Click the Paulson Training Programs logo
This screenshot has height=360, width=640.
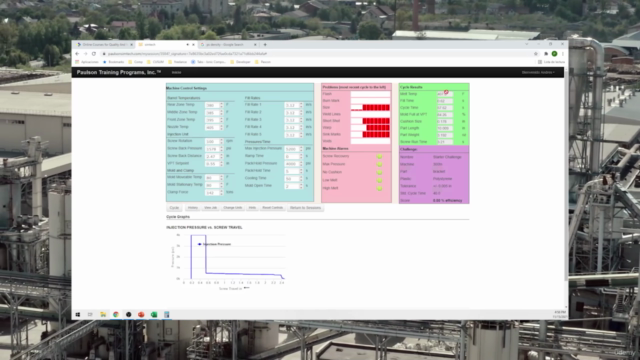[119, 72]
